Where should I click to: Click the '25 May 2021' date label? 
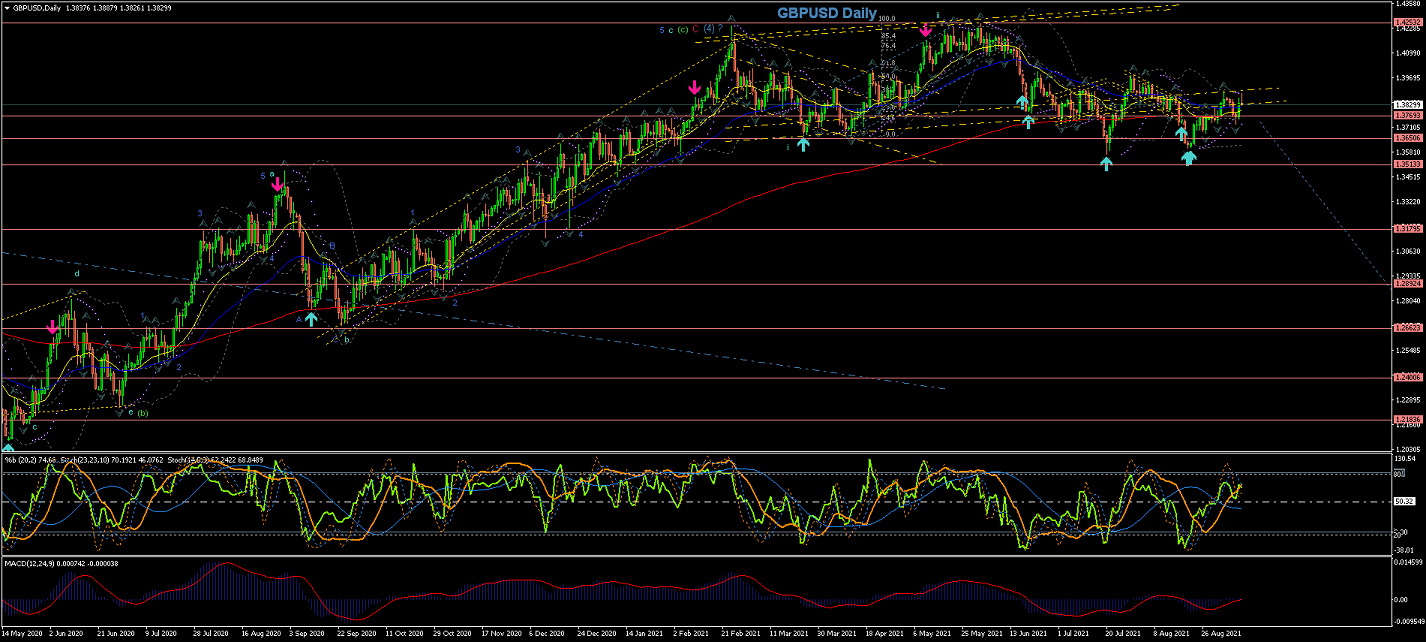(980, 633)
